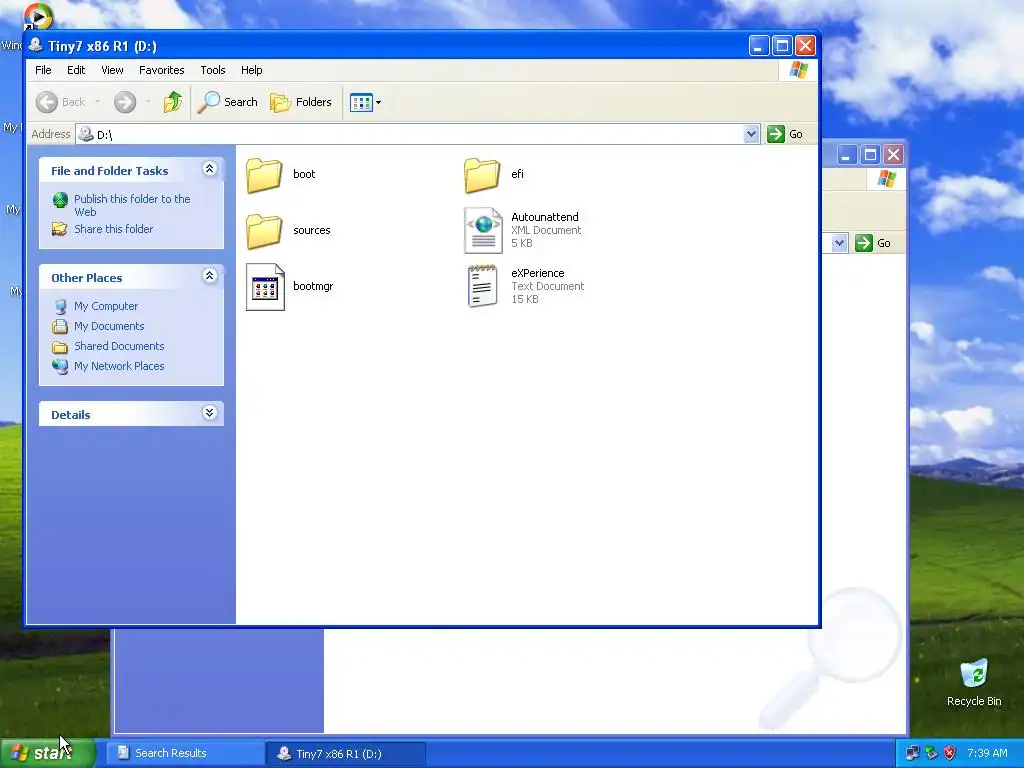Click the drive icon in title bar

pyautogui.click(x=36, y=46)
